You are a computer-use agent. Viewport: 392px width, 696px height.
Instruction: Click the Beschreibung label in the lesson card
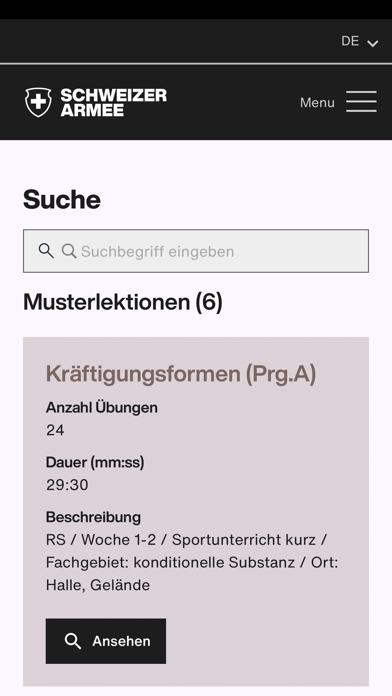pos(93,517)
